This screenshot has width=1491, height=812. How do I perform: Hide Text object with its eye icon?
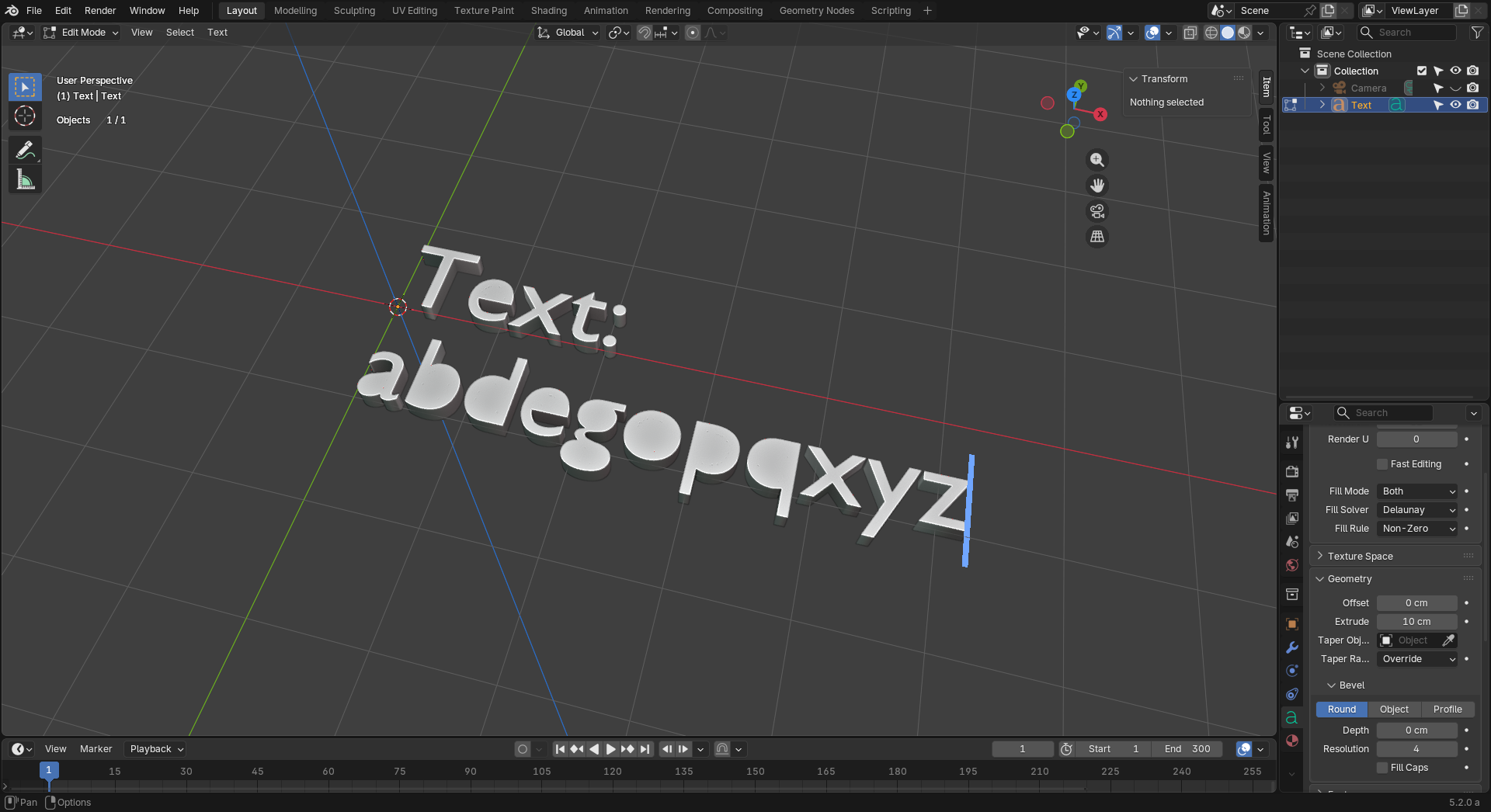[1456, 105]
